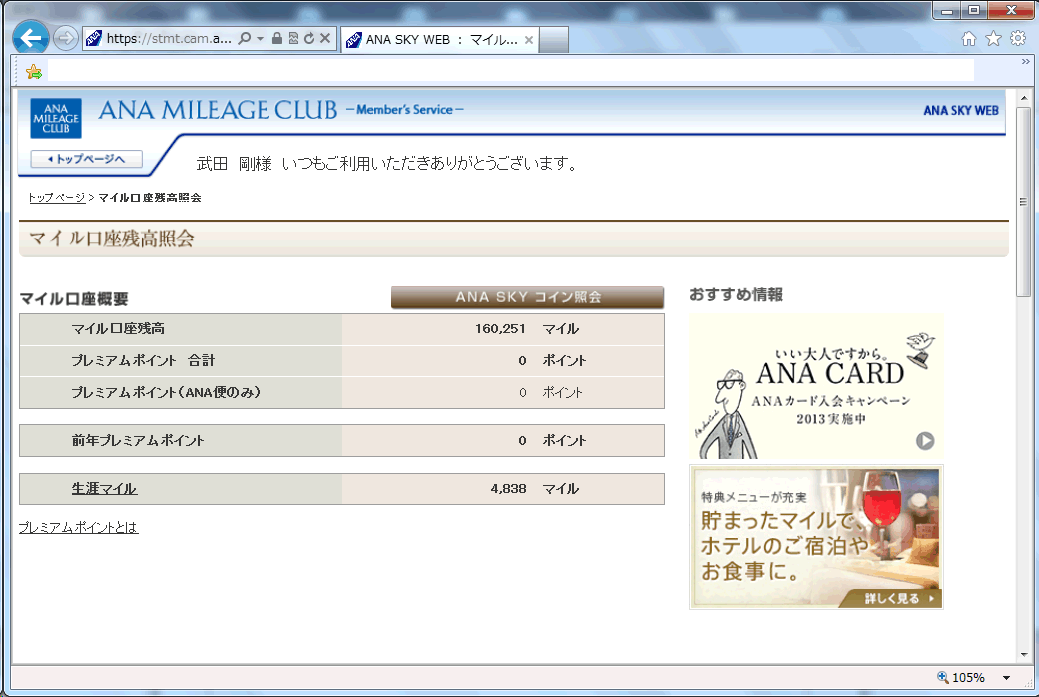This screenshot has width=1039, height=697.
Task: Click the scrollbar down arrow
Action: point(1024,655)
